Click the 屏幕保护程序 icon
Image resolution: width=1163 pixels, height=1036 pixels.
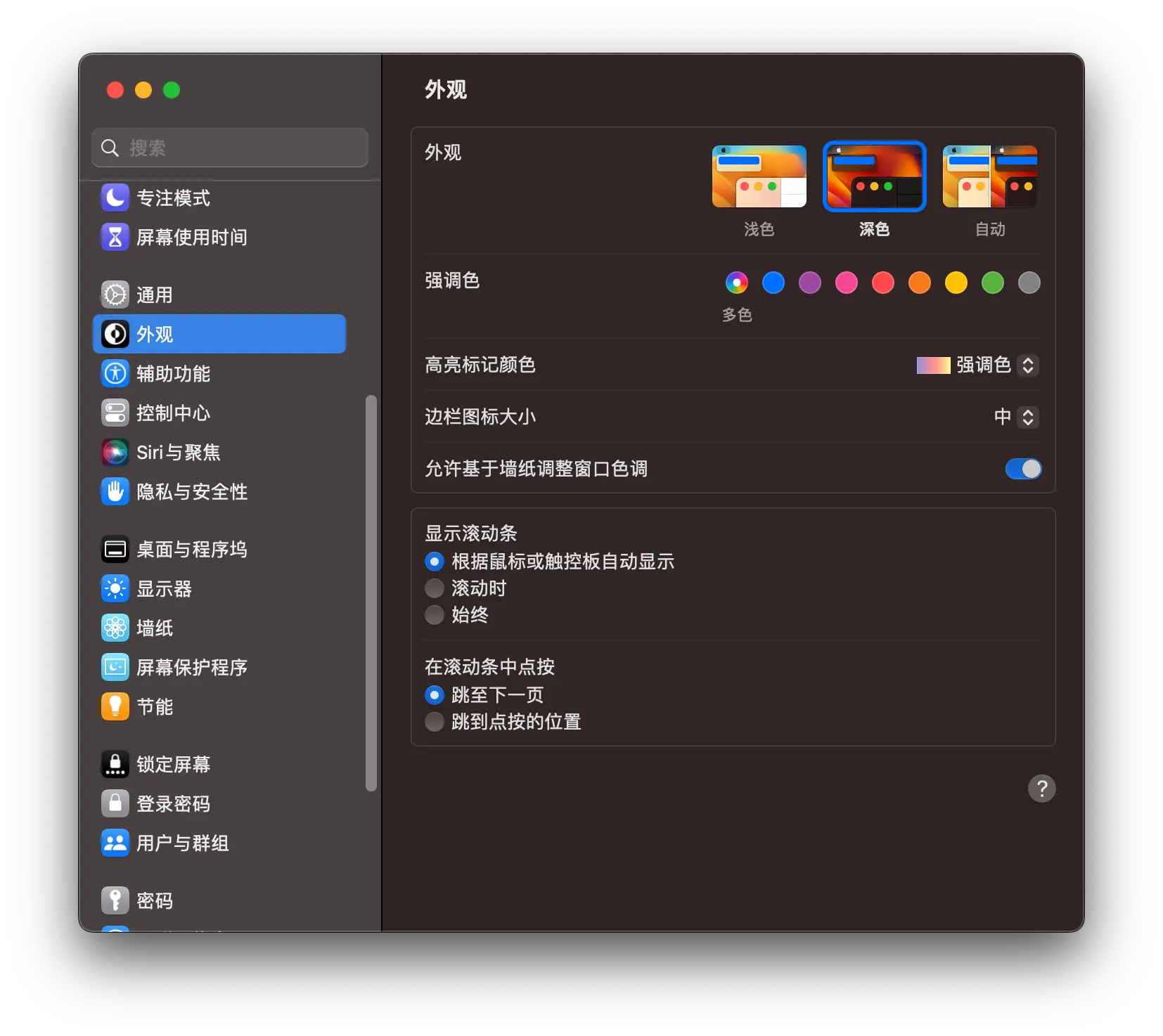(x=115, y=667)
